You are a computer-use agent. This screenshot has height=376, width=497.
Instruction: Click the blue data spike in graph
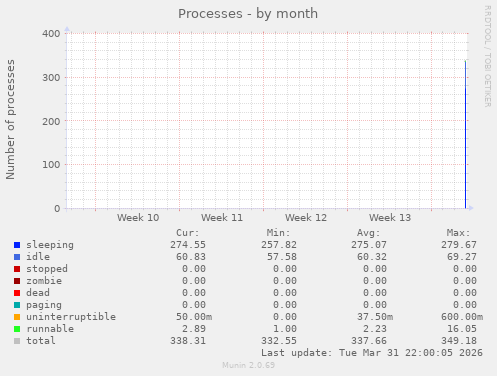pyautogui.click(x=465, y=135)
